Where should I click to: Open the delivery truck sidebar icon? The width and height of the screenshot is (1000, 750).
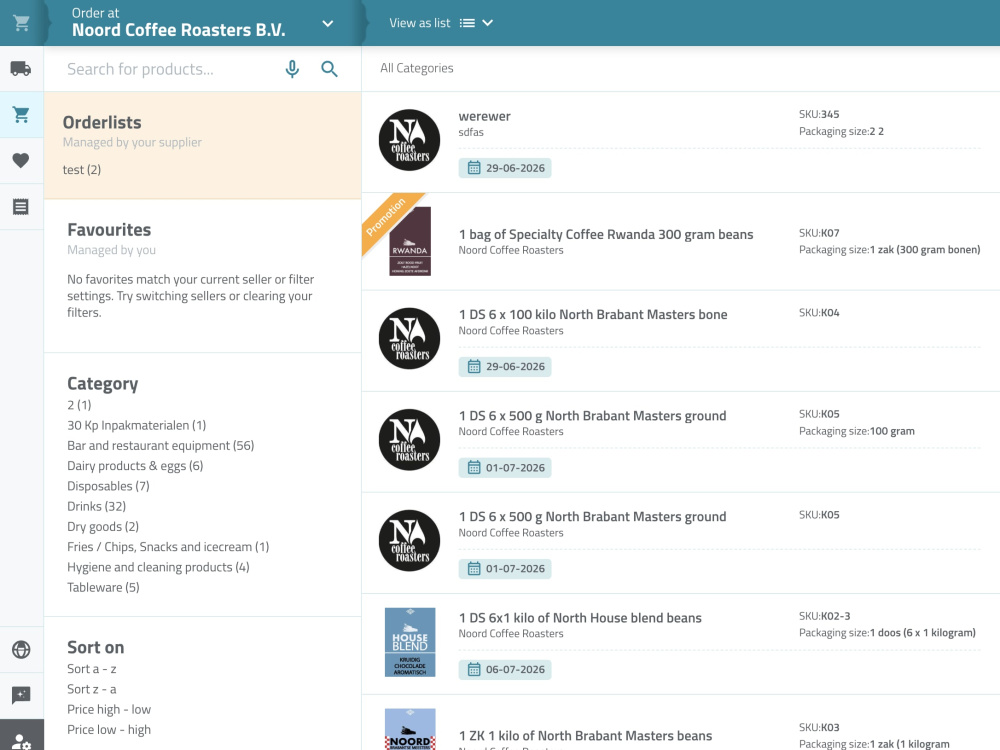point(21,69)
